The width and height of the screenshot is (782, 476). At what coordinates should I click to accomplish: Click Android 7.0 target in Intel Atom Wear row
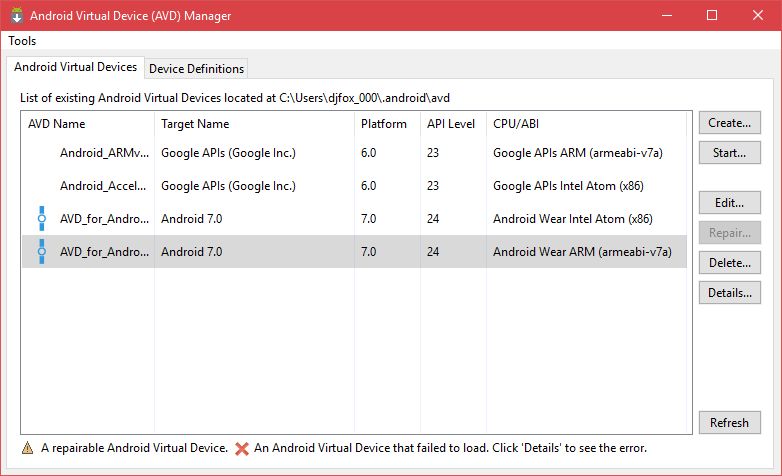coord(192,219)
